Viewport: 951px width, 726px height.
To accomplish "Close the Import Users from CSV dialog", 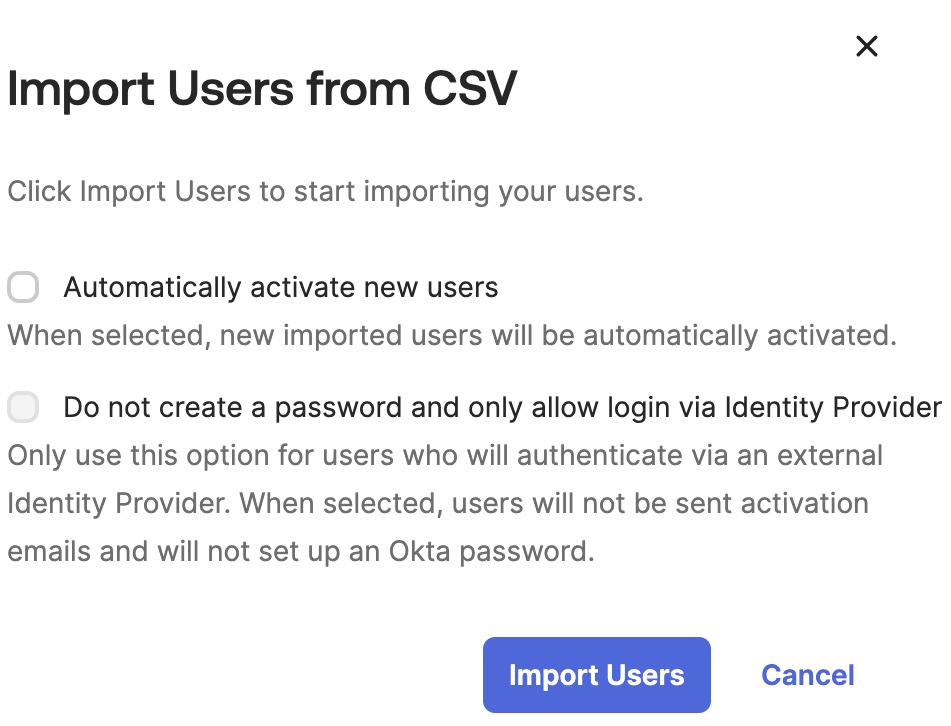I will tap(866, 46).
